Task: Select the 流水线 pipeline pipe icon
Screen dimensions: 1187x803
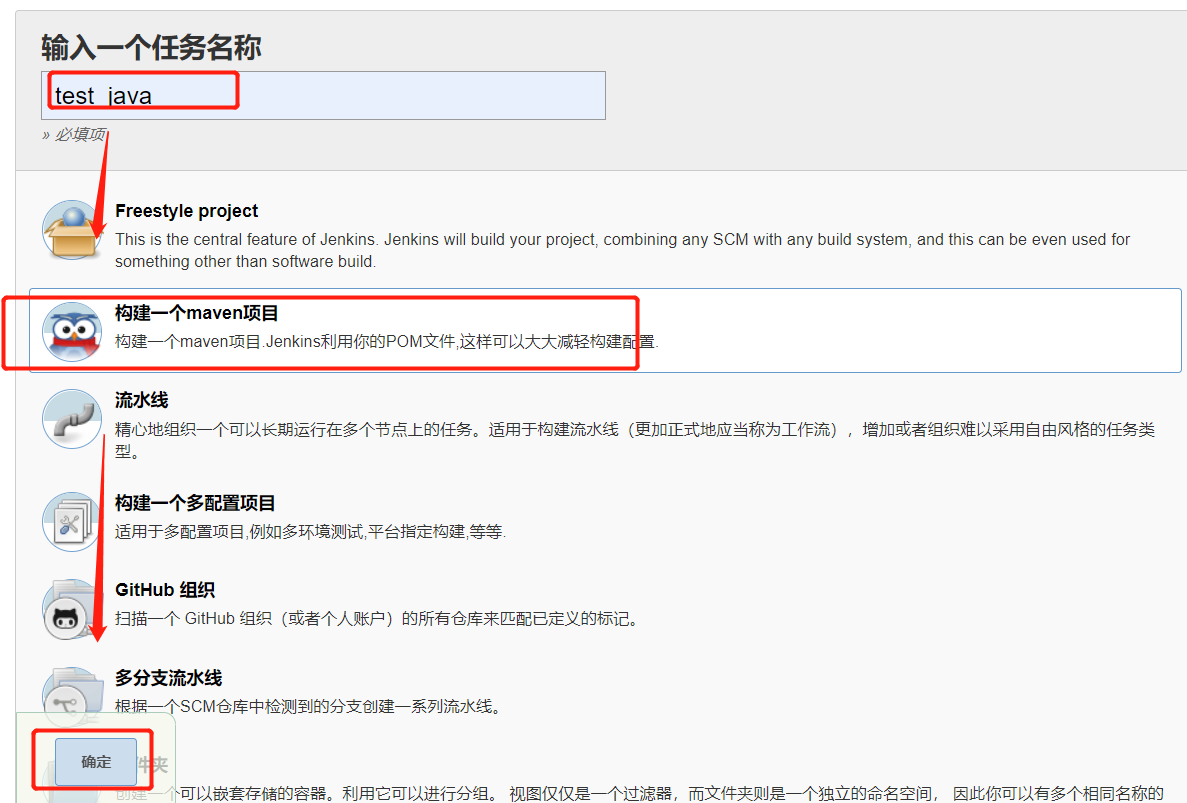Action: coord(73,419)
